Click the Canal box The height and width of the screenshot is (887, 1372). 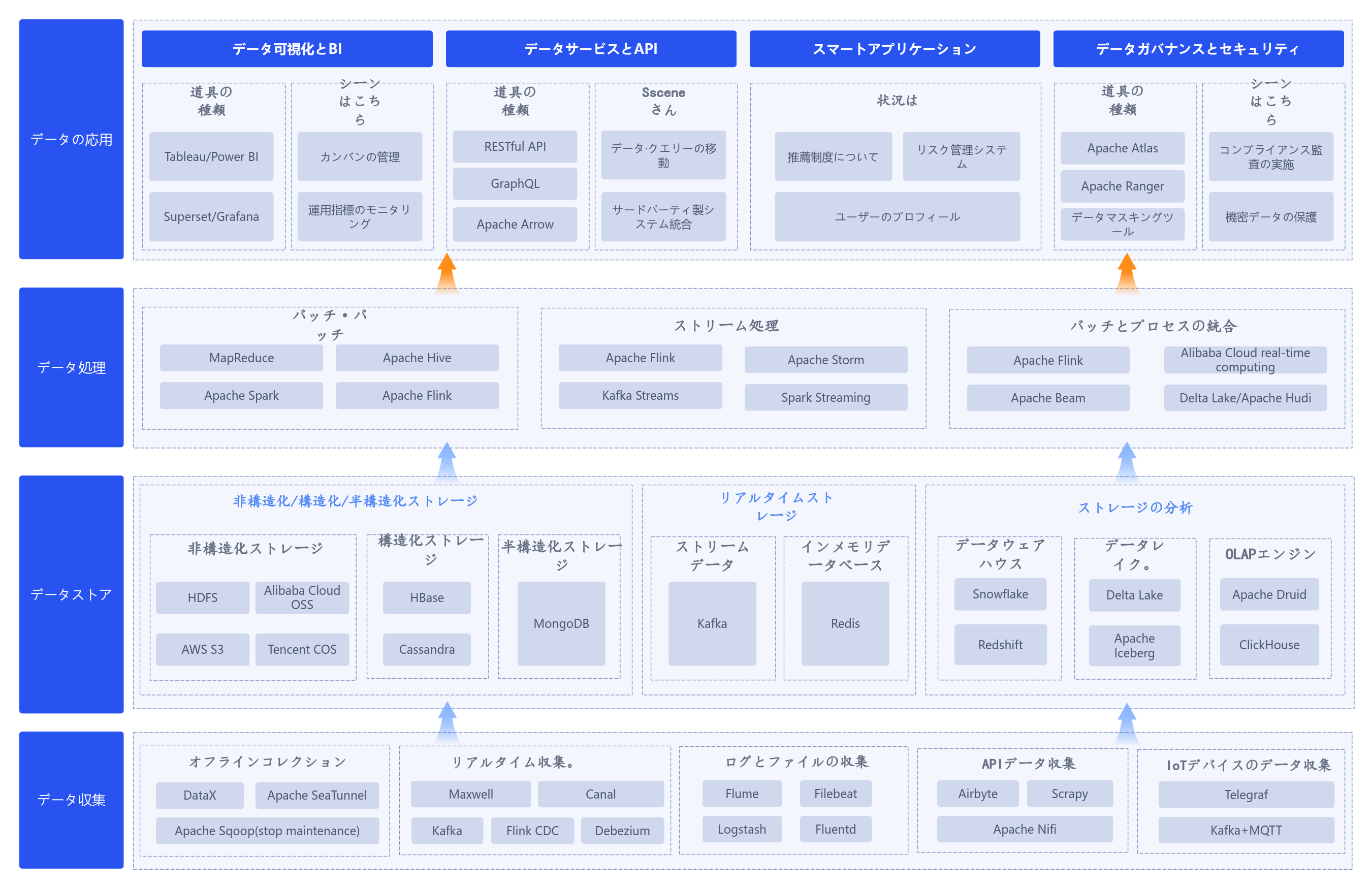[600, 794]
